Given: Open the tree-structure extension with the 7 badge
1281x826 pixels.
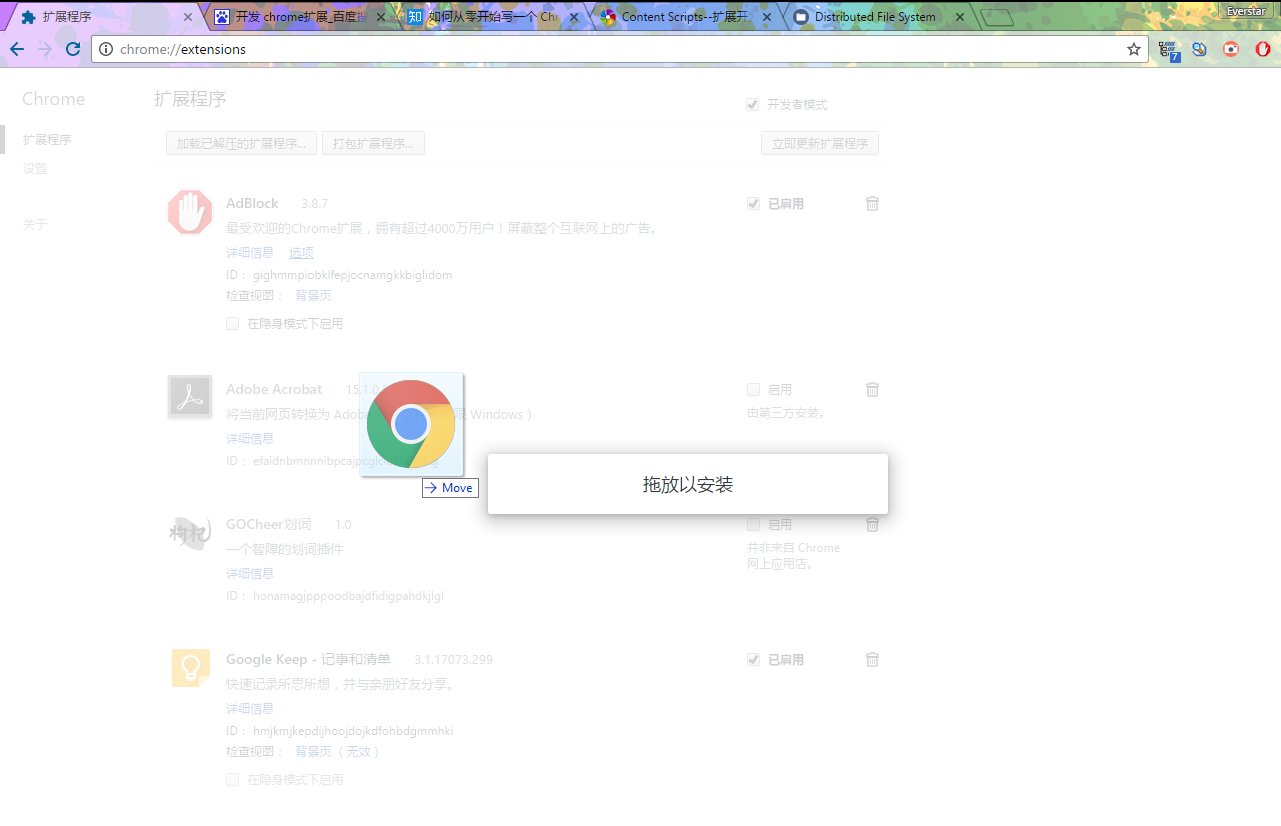Looking at the screenshot, I should pos(1168,50).
